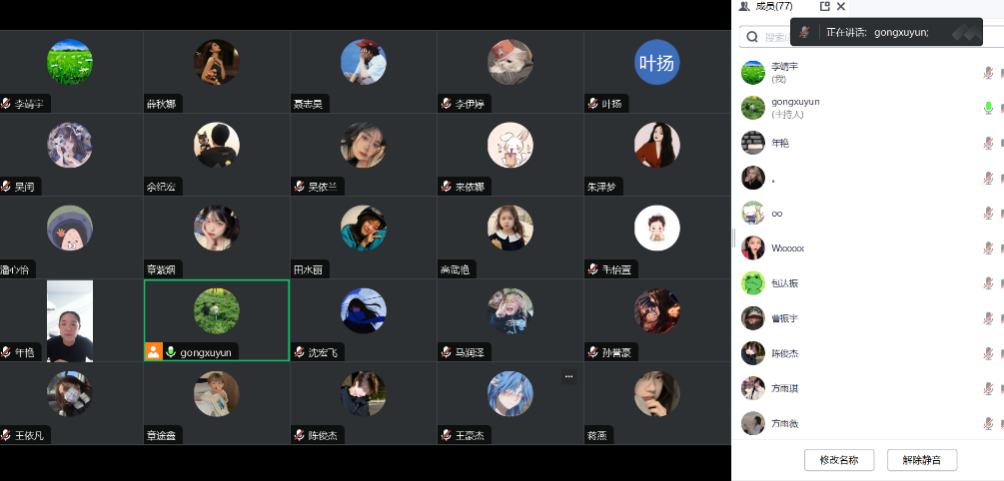Click the muted mic icon next to 年艳 in list
The width and height of the screenshot is (1004, 481).
988,143
